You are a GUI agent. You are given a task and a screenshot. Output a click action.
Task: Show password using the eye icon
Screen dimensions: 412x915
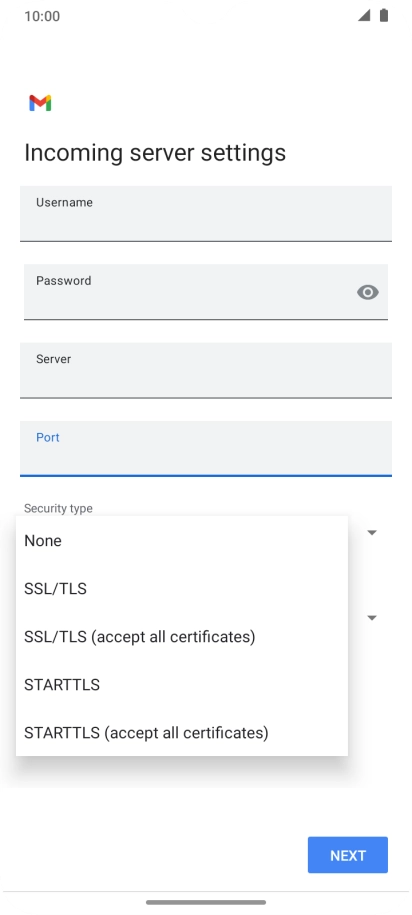[x=368, y=292]
